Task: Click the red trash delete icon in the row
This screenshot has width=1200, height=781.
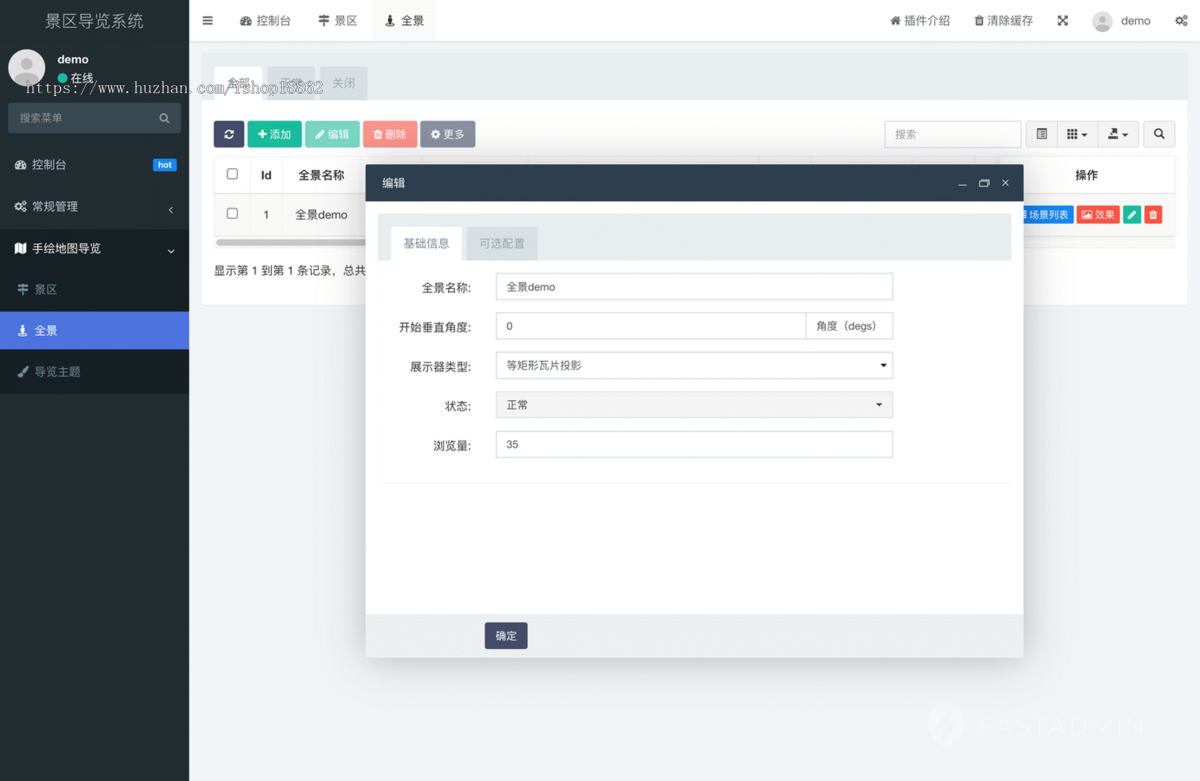Action: [1152, 213]
